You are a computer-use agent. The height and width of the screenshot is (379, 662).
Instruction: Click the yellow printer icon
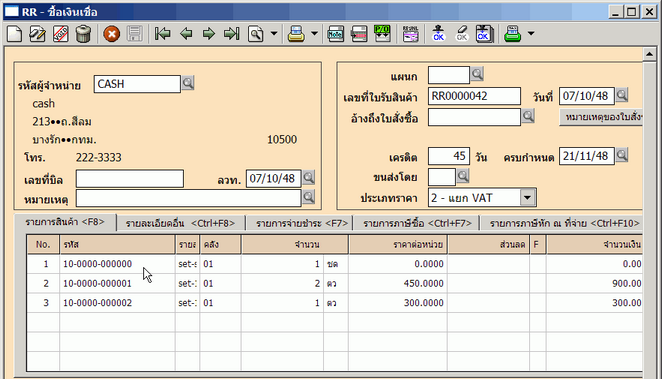tap(296, 34)
